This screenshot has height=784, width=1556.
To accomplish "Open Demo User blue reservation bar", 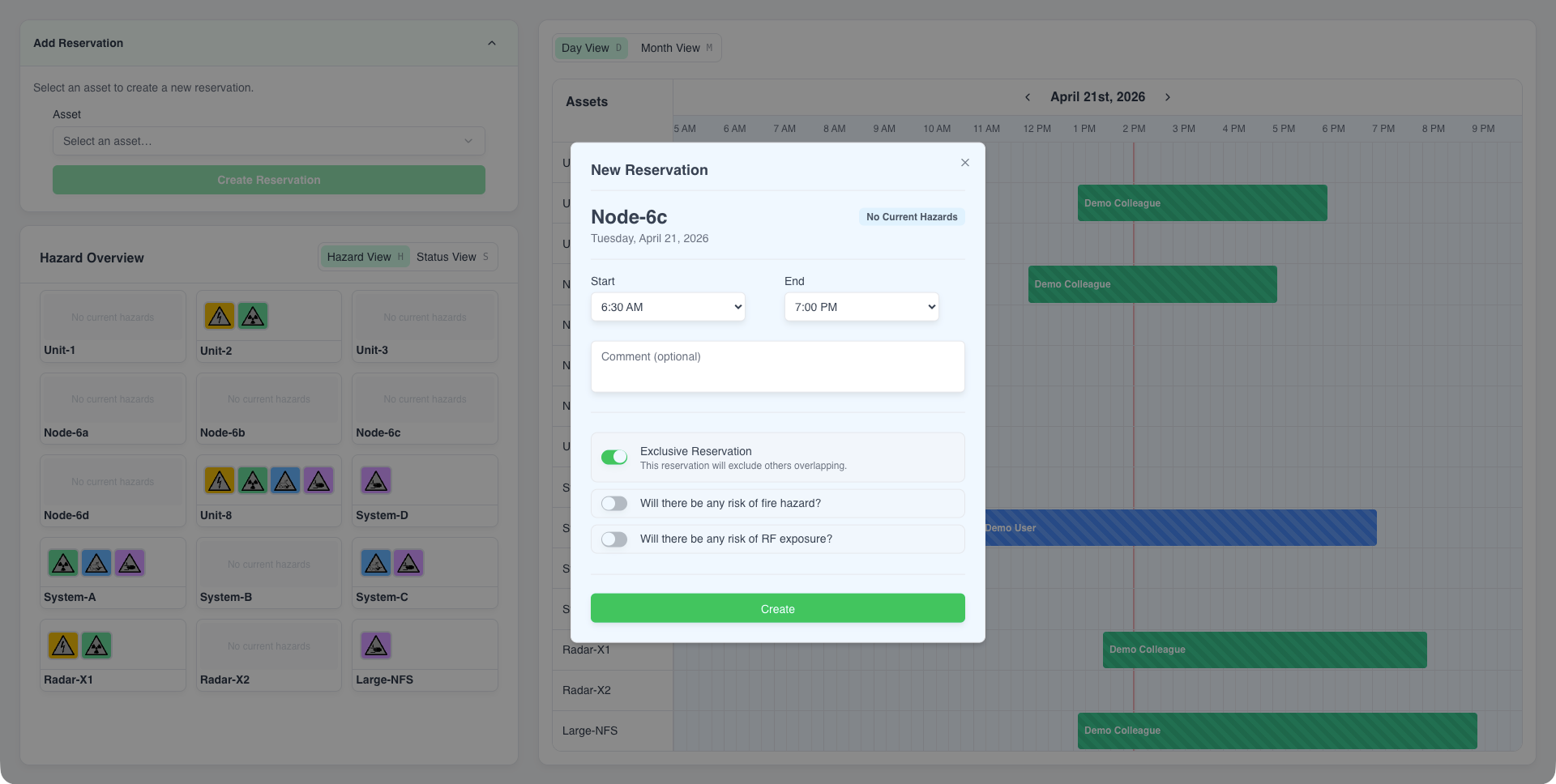I will [x=1181, y=528].
